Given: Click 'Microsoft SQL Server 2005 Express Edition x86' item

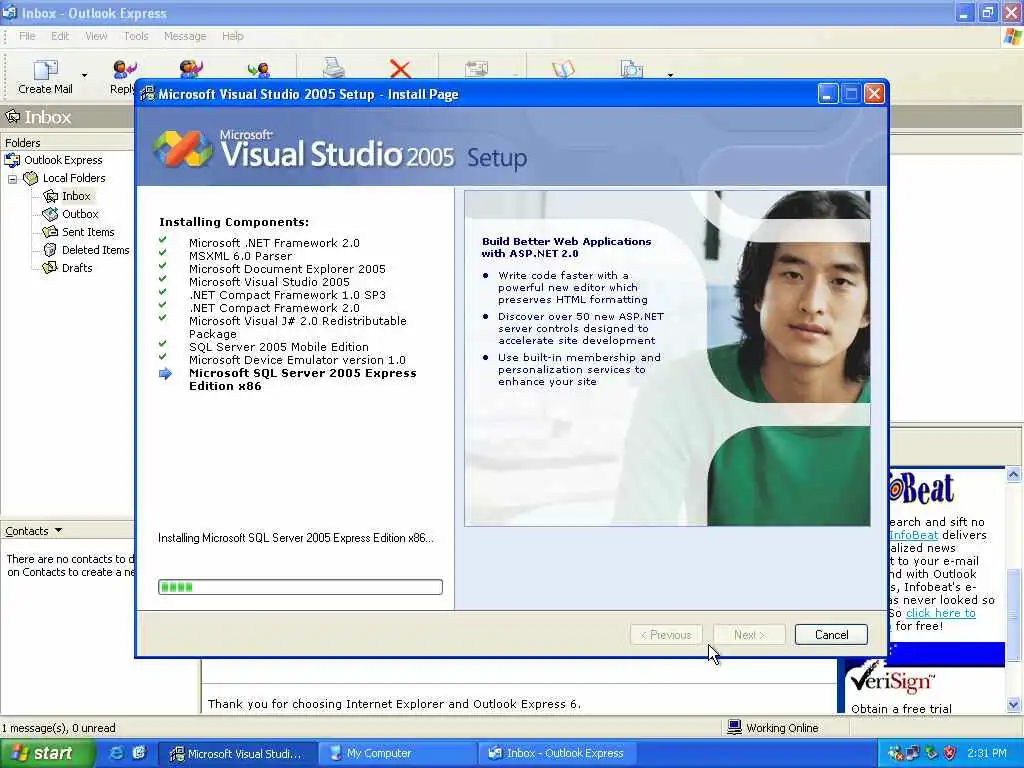Looking at the screenshot, I should [302, 379].
